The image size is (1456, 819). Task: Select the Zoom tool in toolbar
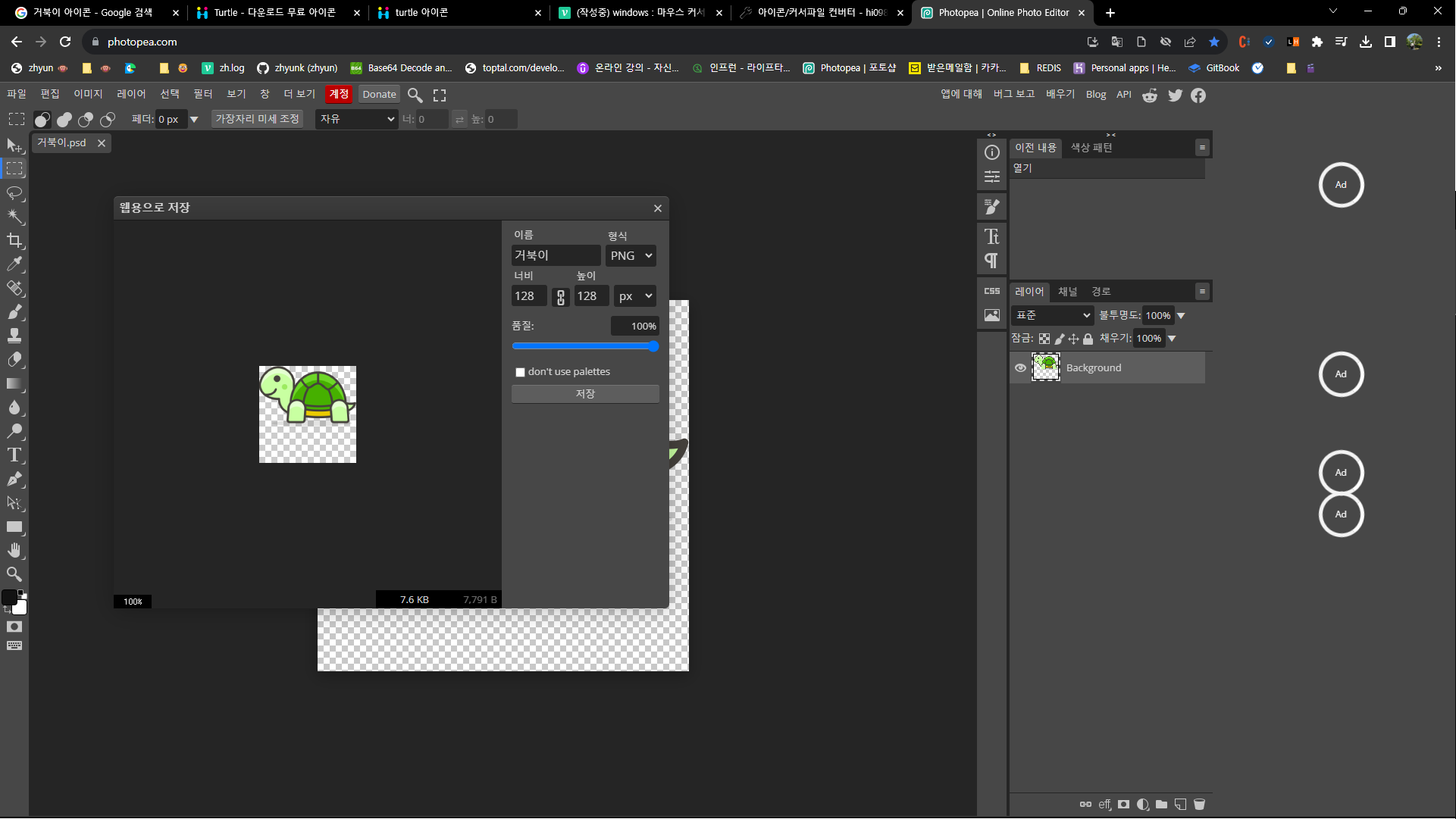(x=14, y=574)
